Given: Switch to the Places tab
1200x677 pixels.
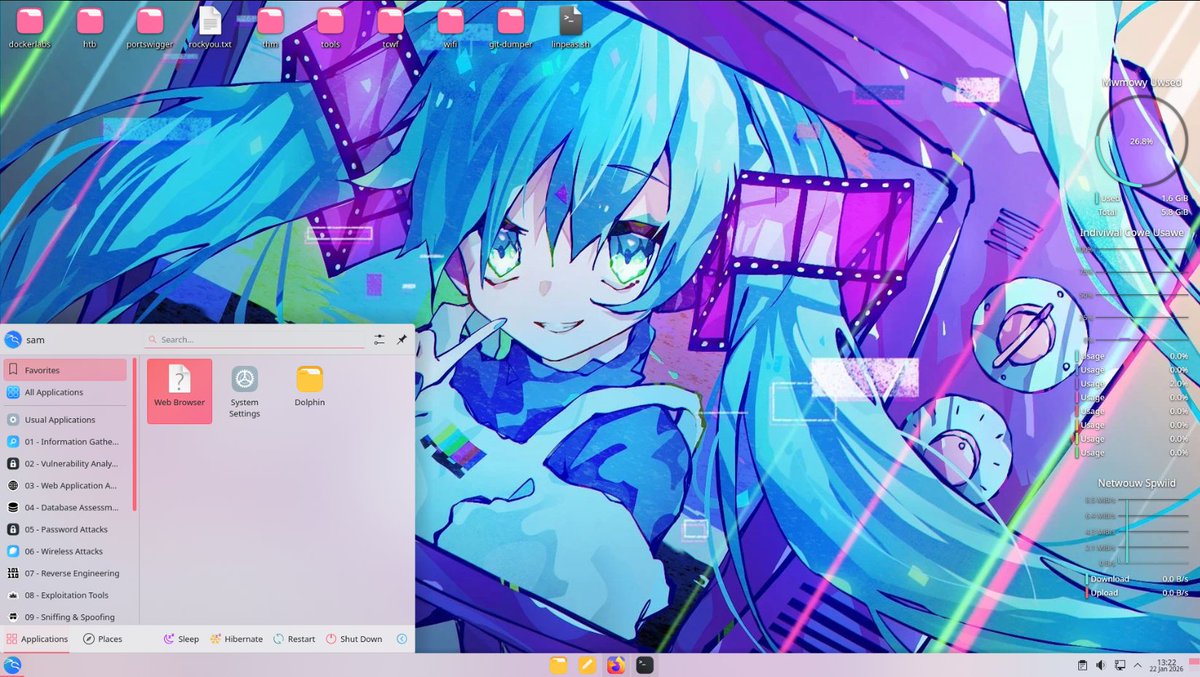Looking at the screenshot, I should 102,639.
